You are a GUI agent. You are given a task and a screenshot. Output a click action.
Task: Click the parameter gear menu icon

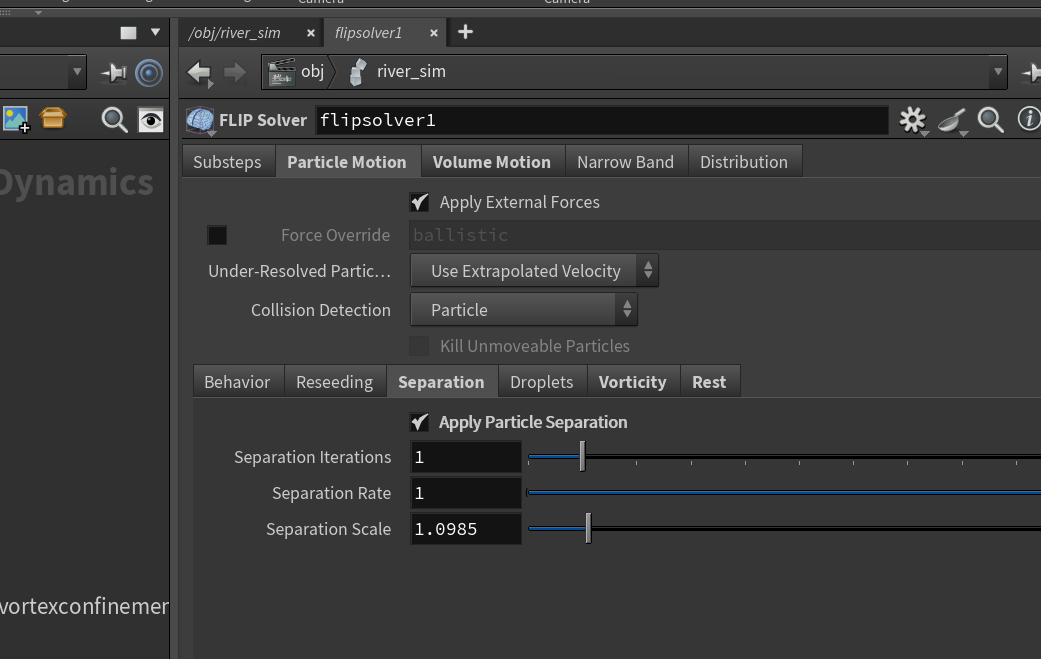pos(912,120)
